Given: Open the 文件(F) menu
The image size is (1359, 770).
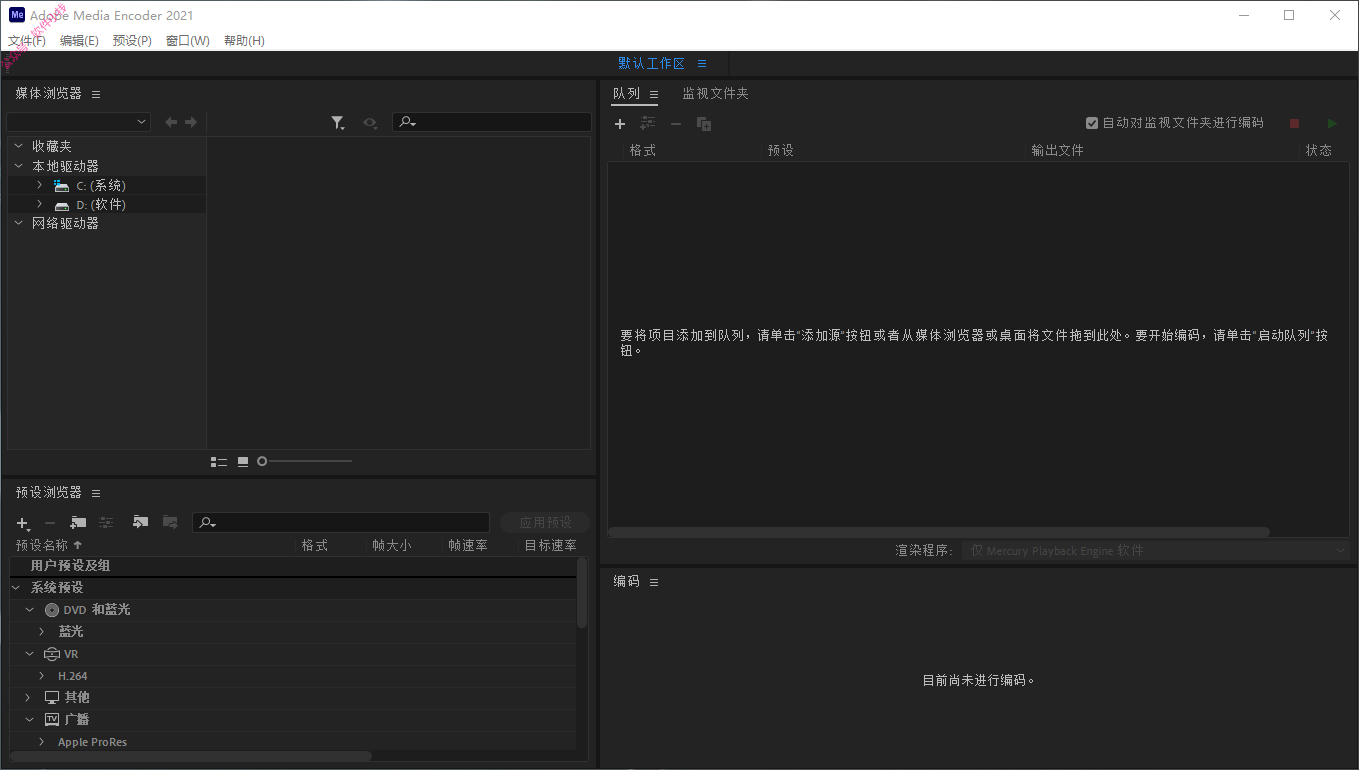Looking at the screenshot, I should (27, 41).
